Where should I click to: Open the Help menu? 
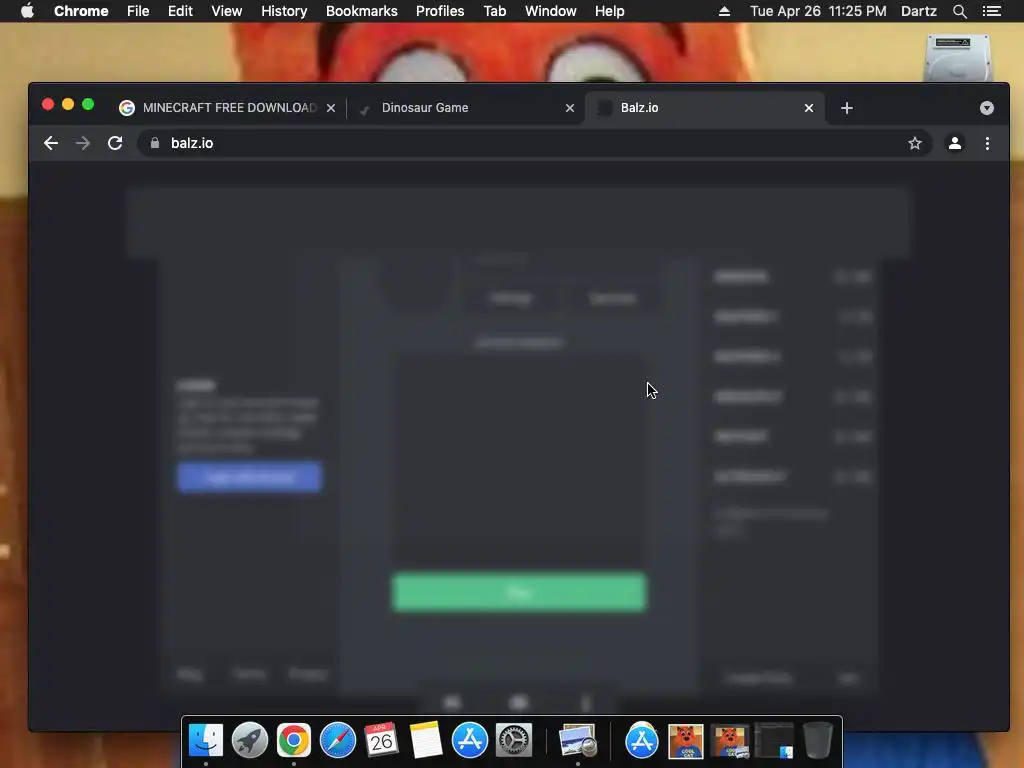pyautogui.click(x=609, y=11)
